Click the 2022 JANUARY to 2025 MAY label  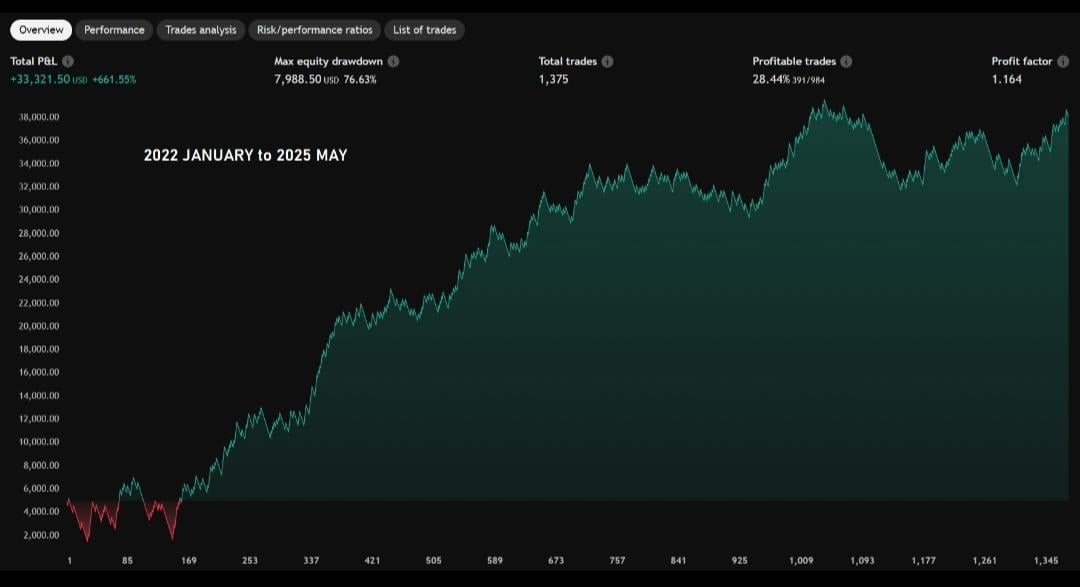pyautogui.click(x=245, y=155)
